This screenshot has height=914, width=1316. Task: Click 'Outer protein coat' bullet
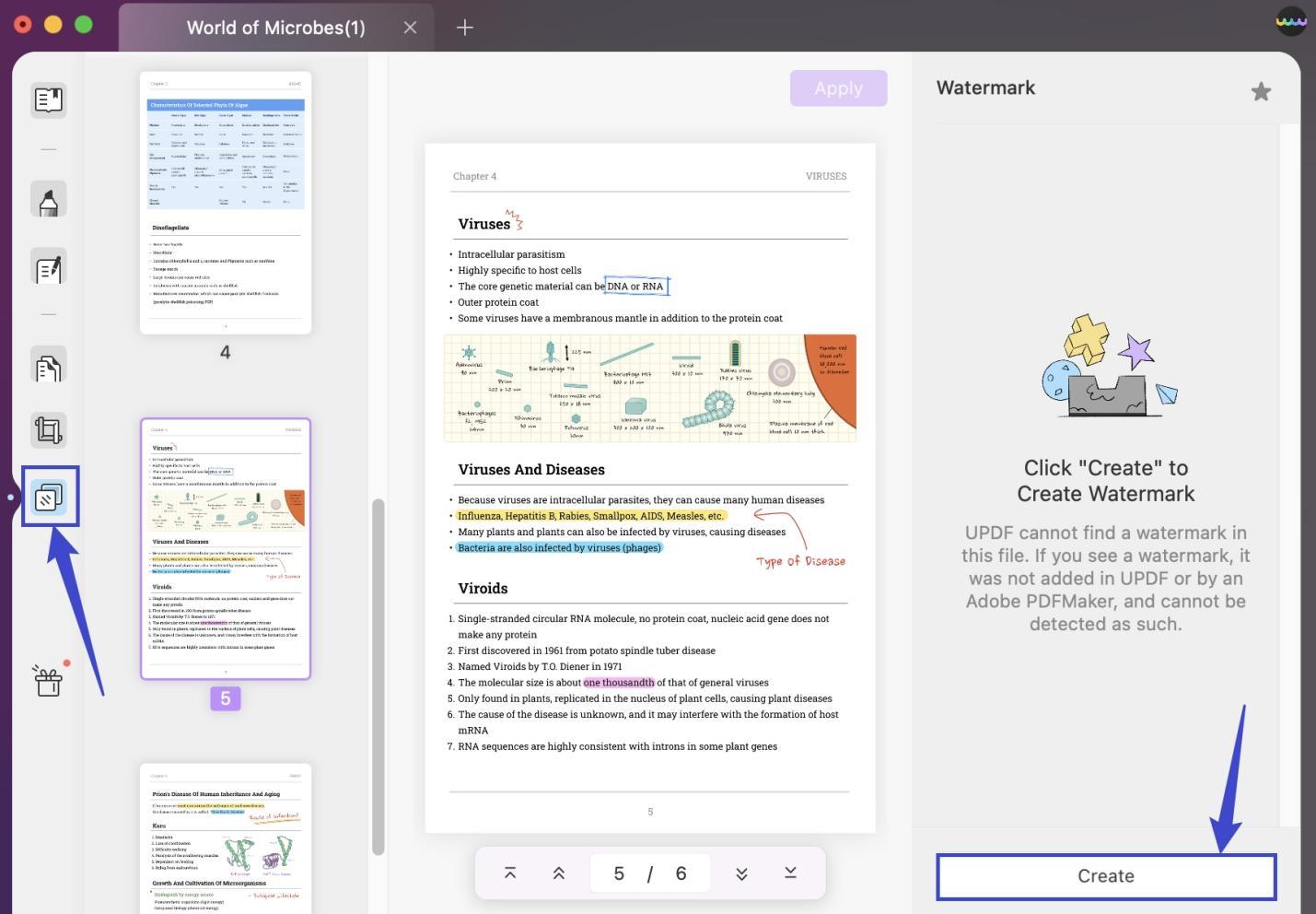pos(498,302)
